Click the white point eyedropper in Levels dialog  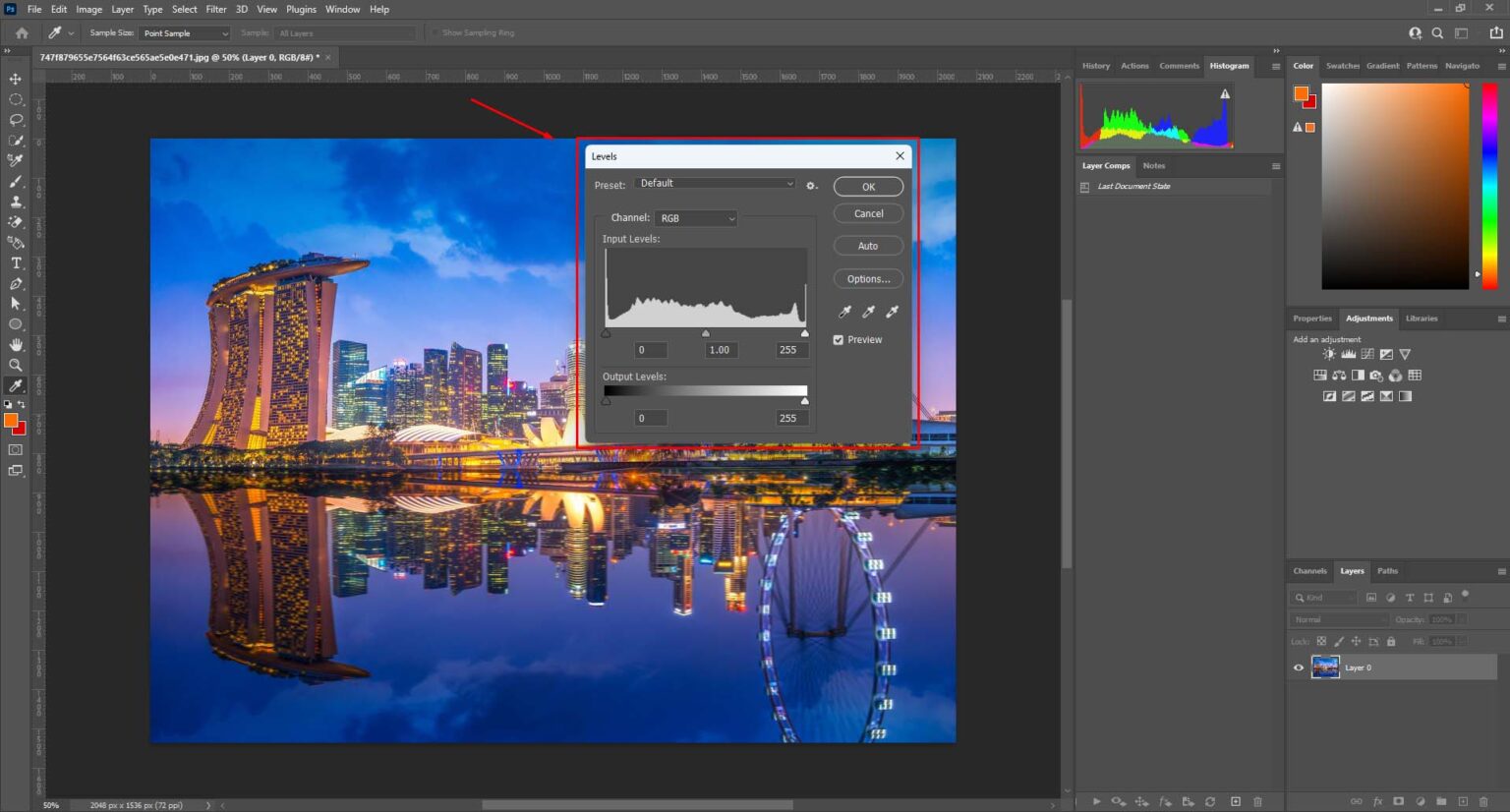point(892,311)
